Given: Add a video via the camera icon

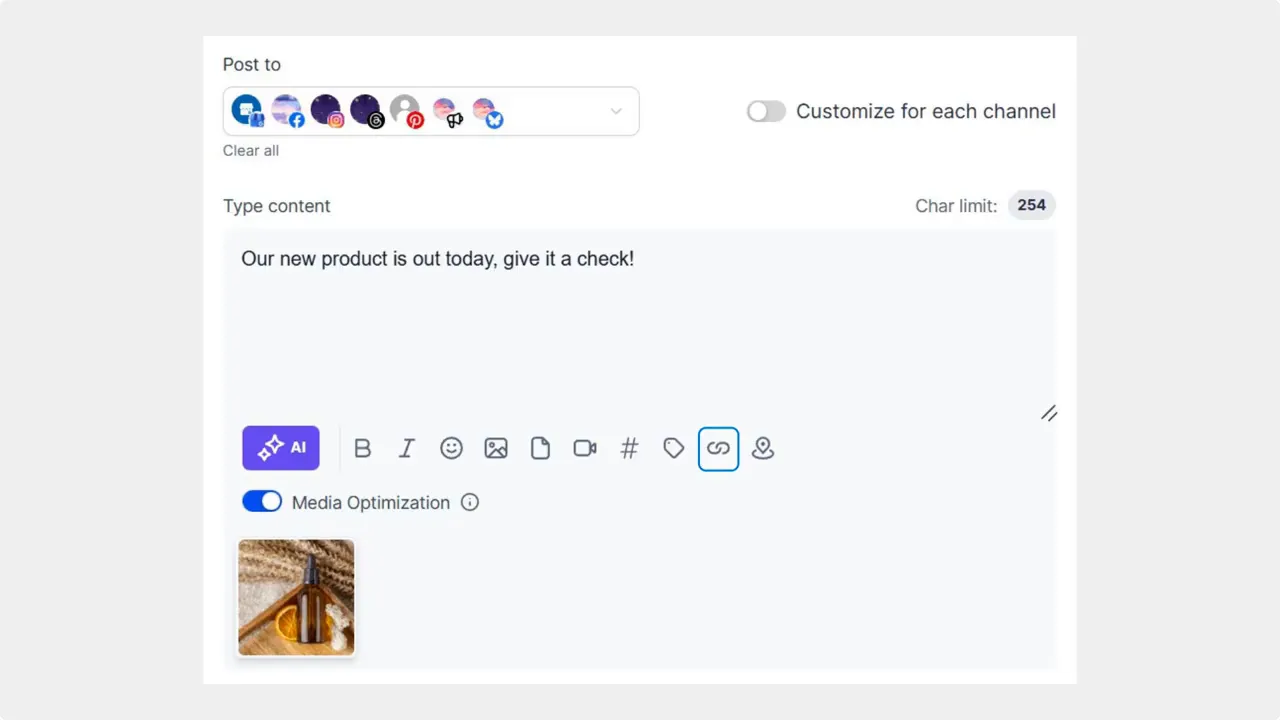Looking at the screenshot, I should coord(585,448).
